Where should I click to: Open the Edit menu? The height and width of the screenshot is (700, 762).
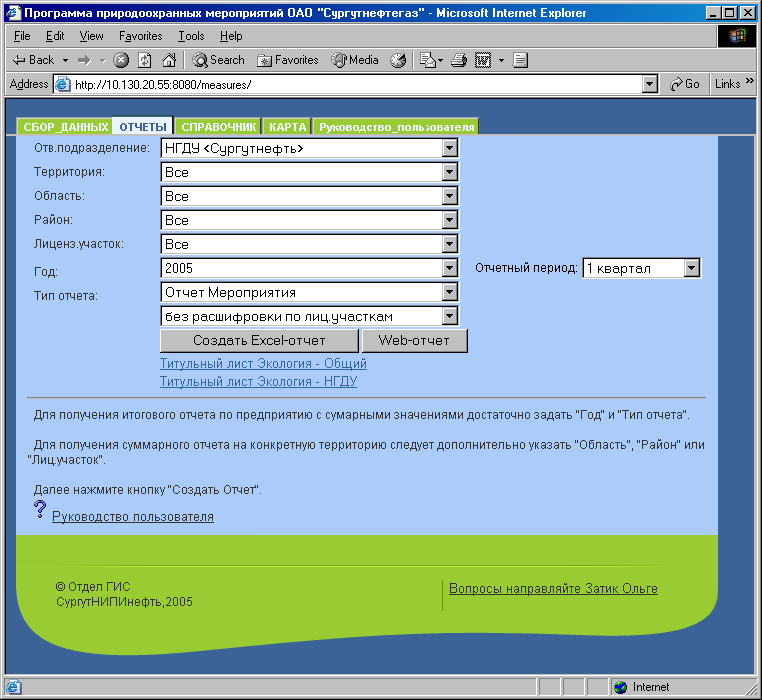(55, 36)
